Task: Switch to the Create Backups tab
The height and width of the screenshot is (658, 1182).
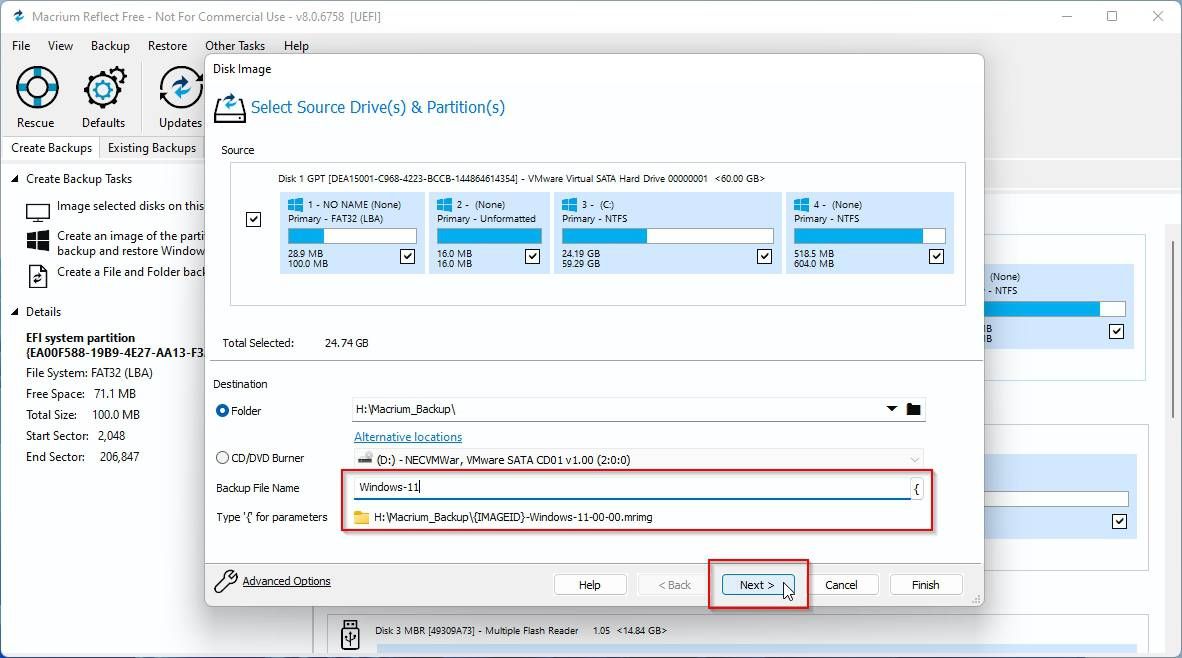Action: (51, 148)
